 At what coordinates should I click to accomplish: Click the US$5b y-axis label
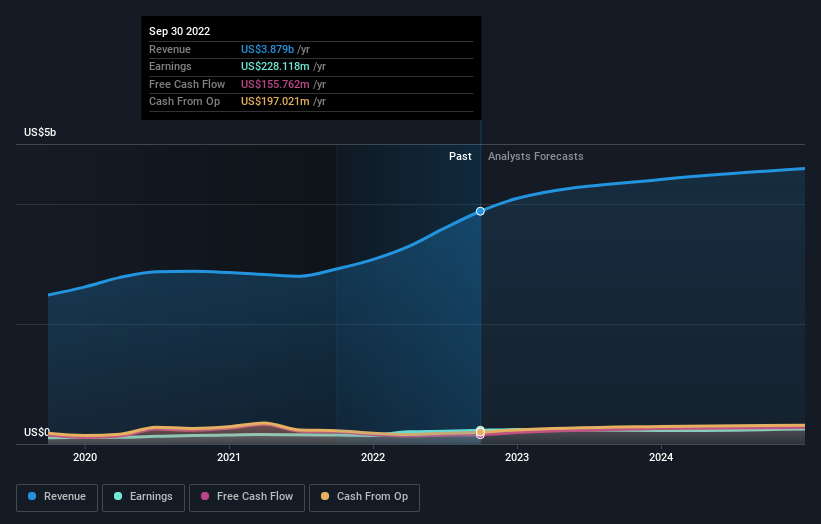tap(40, 132)
